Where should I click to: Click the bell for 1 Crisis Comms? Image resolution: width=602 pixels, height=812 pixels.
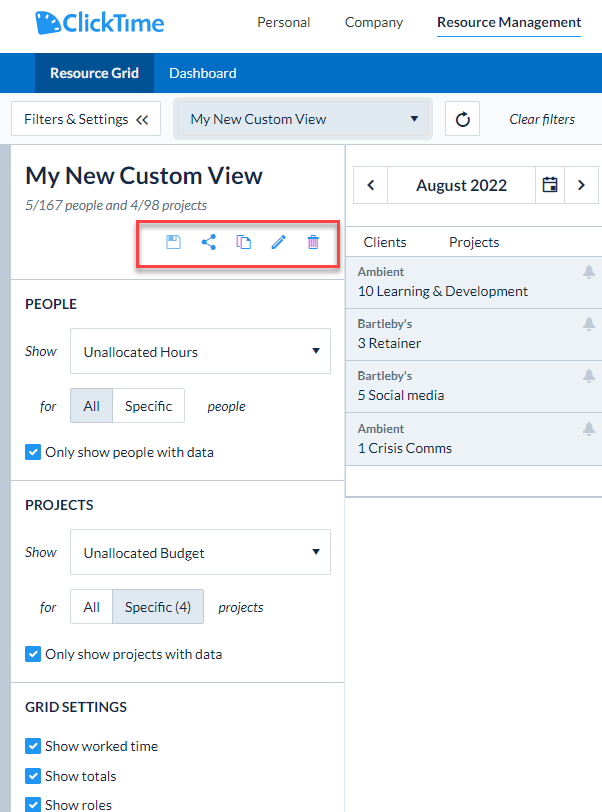(589, 429)
